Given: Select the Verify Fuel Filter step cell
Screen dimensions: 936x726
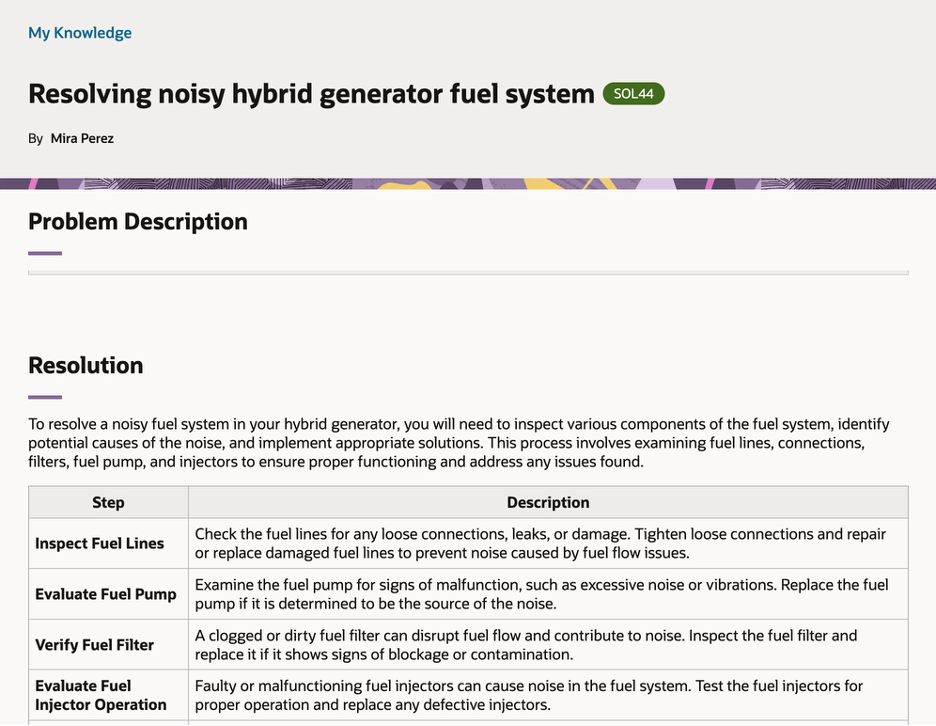Looking at the screenshot, I should 109,645.
